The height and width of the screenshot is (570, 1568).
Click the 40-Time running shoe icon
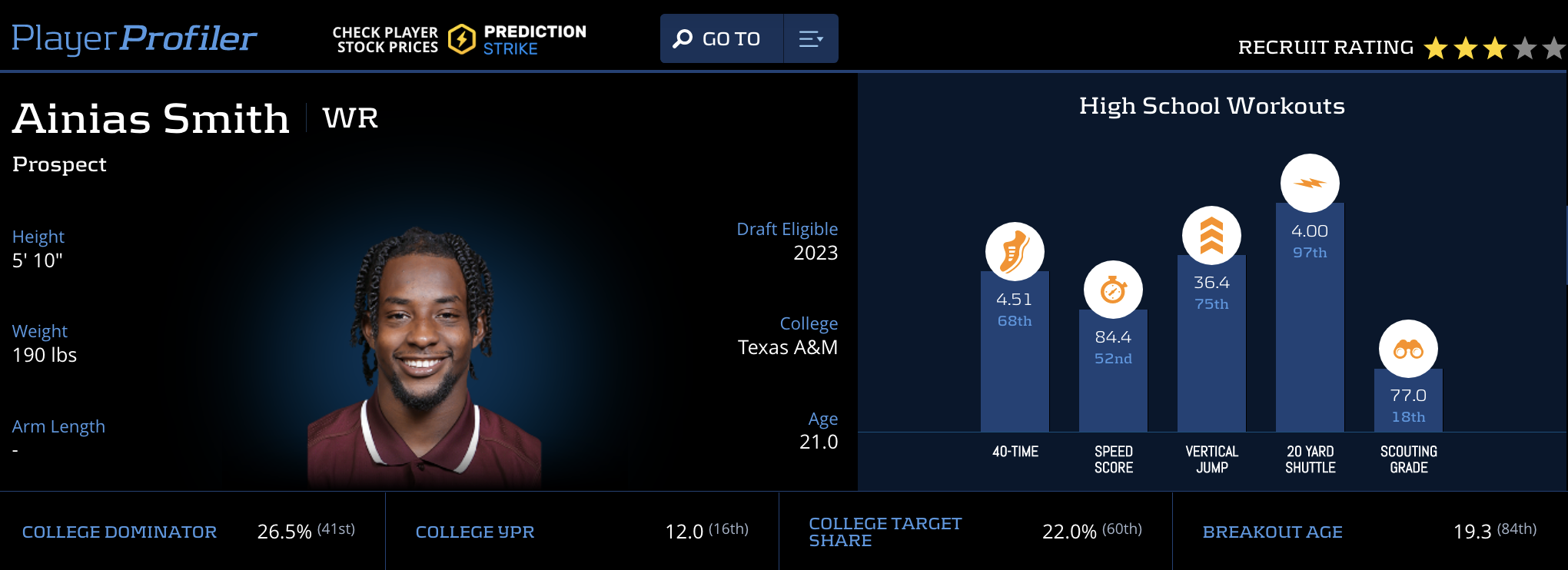(x=1015, y=251)
